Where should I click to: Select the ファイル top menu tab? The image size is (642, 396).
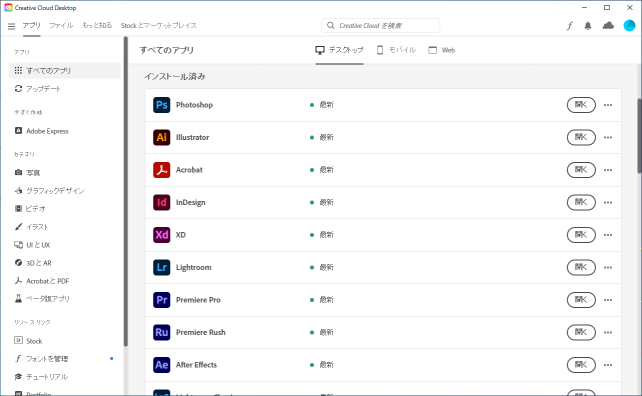[x=61, y=25]
